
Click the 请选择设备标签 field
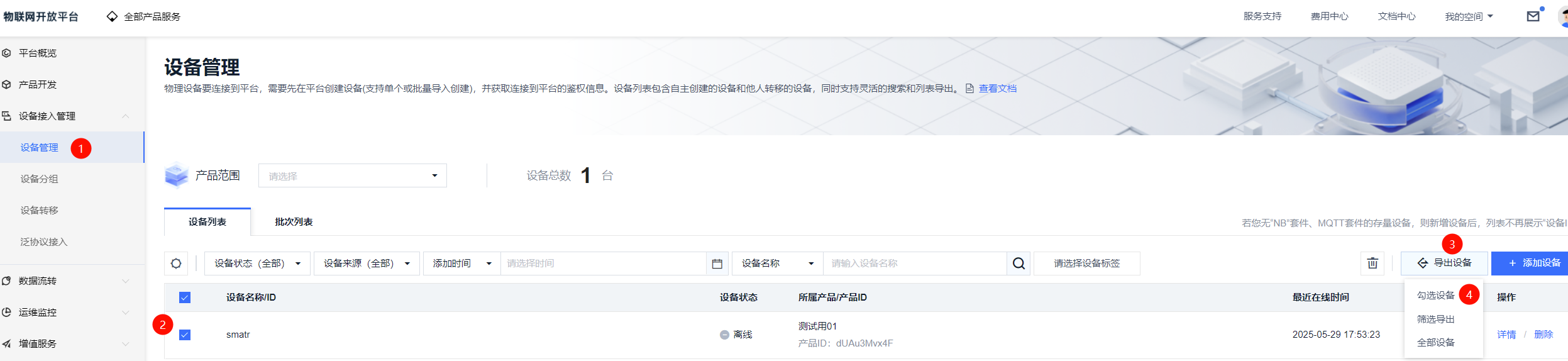point(1087,264)
